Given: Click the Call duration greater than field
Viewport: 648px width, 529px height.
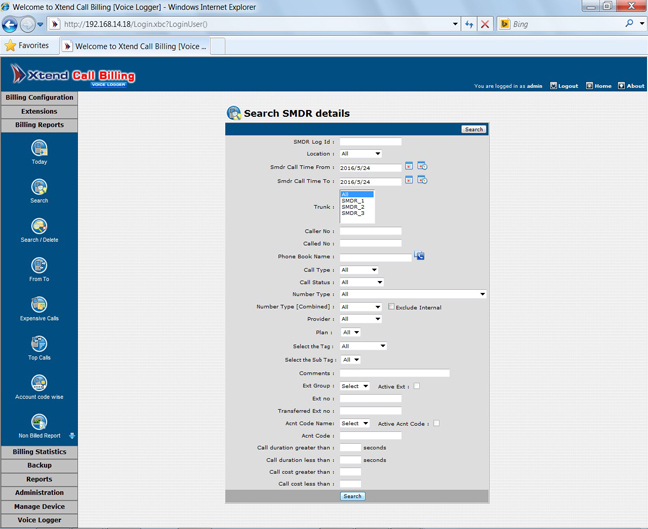Looking at the screenshot, I should click(x=350, y=448).
